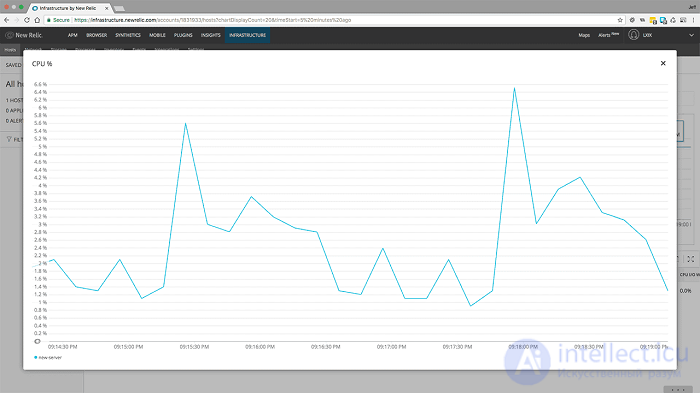Image resolution: width=700 pixels, height=393 pixels.
Task: Click the 3 % y-axis label
Action: [x=42, y=225]
